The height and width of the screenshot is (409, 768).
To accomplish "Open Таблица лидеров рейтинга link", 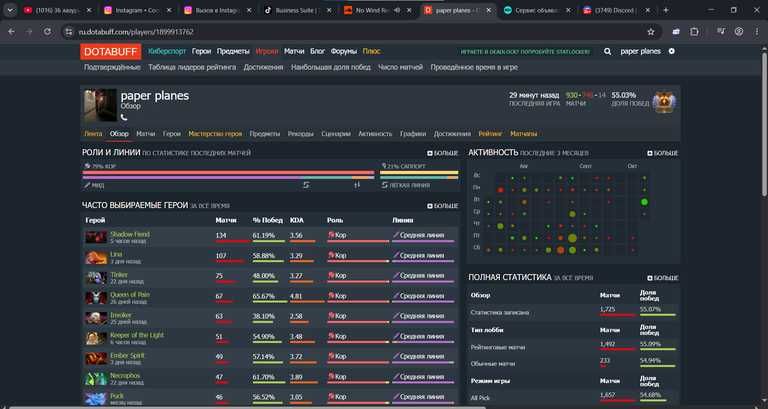I will coord(192,67).
